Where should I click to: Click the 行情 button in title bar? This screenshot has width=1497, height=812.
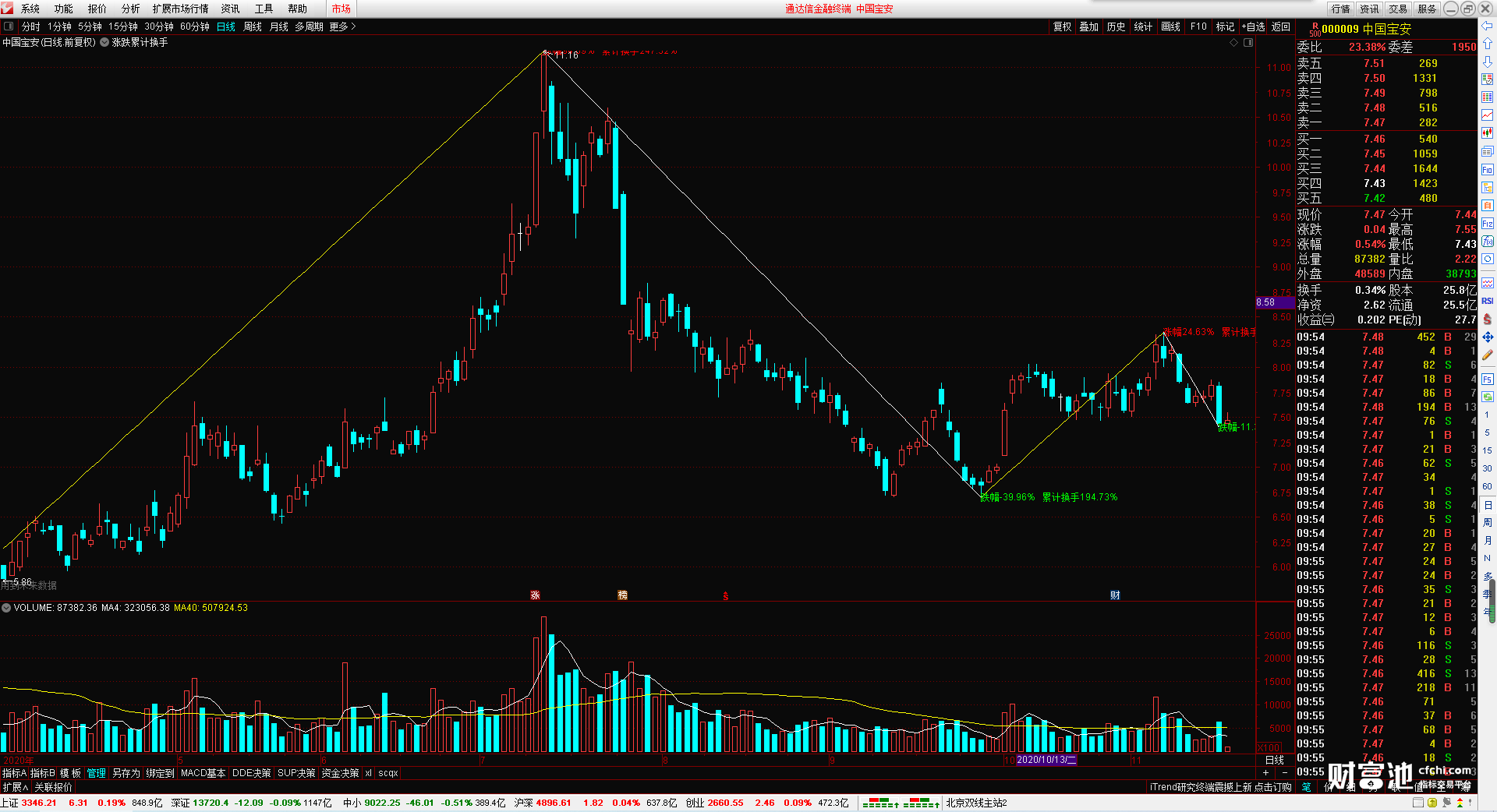pos(1341,9)
